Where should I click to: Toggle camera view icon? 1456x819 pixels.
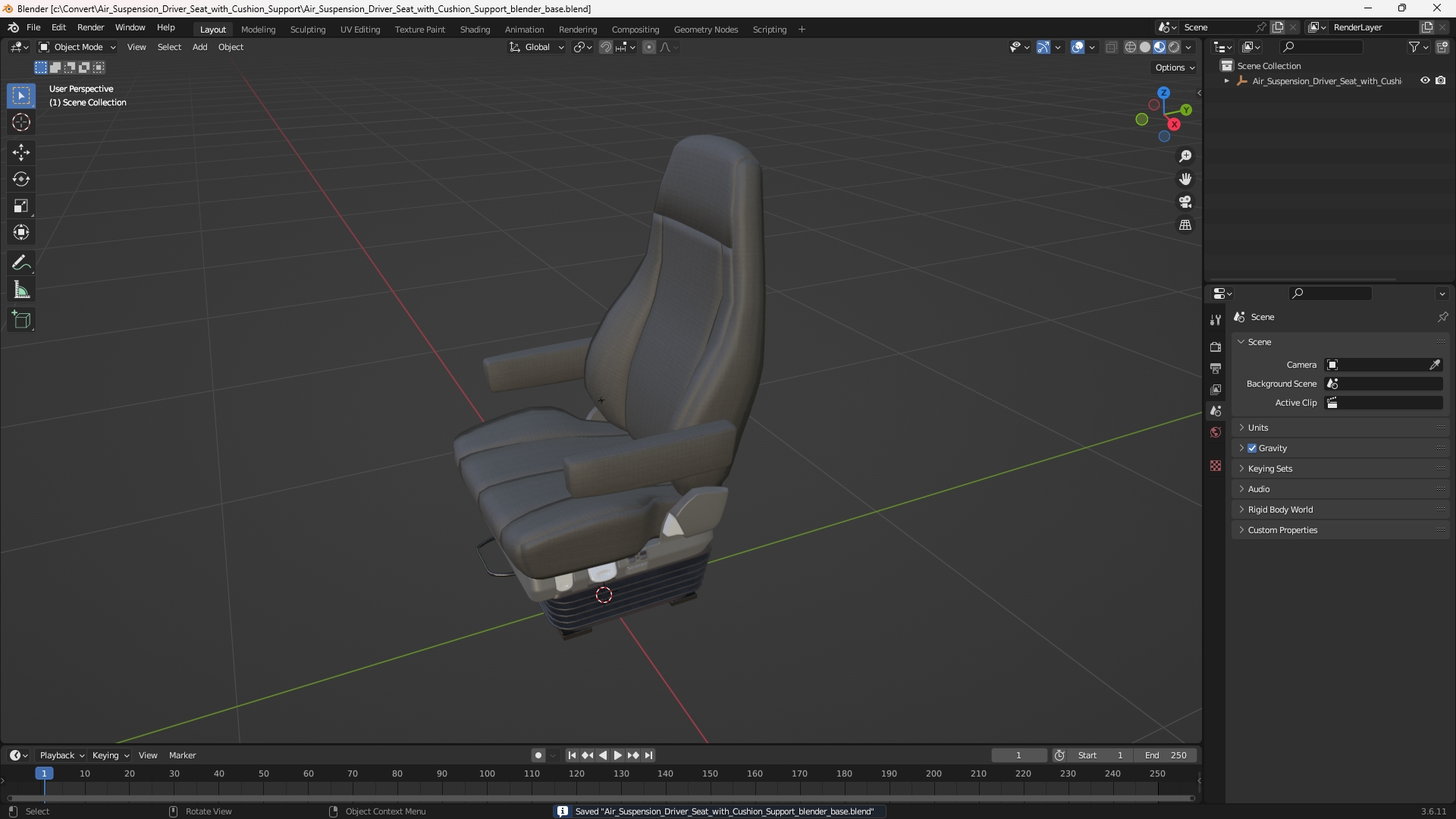(x=1185, y=202)
